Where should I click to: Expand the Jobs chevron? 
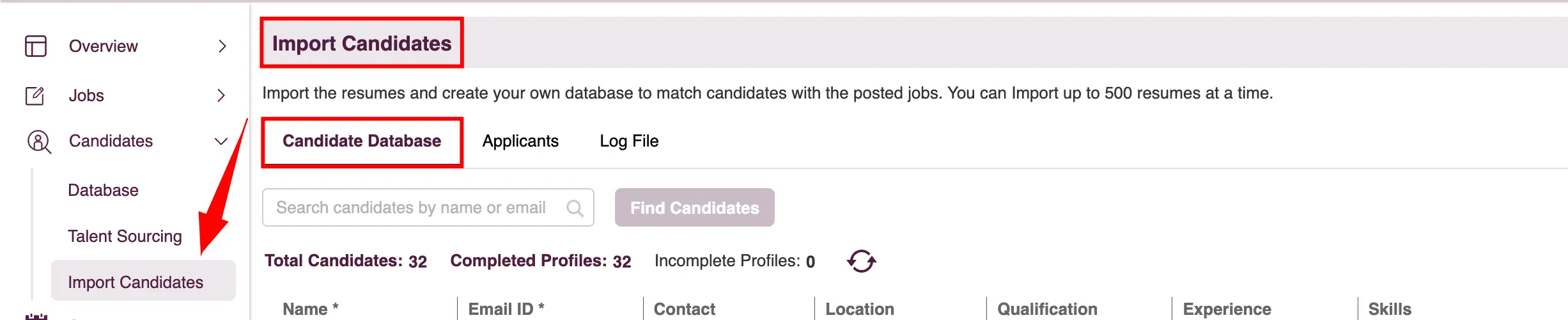221,95
